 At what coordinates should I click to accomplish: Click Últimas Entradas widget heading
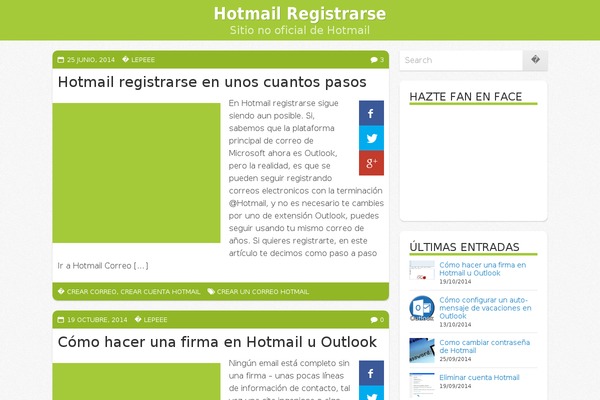coord(464,247)
